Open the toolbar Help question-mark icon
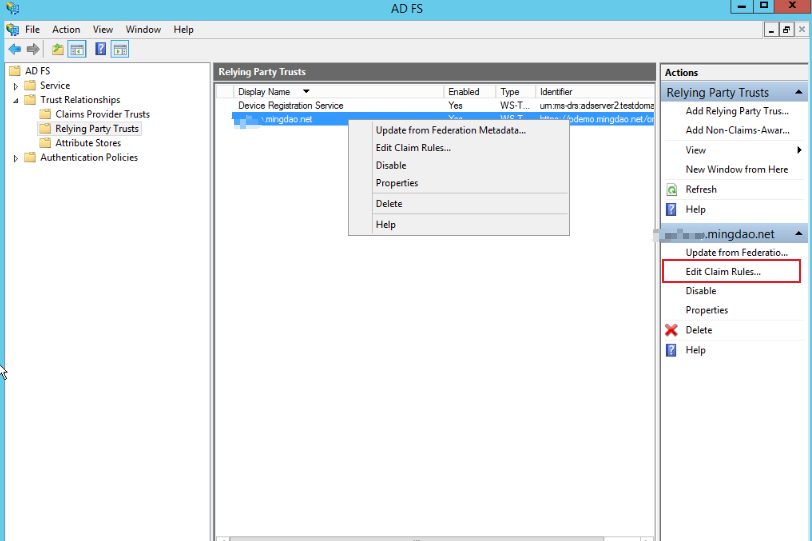This screenshot has width=812, height=541. [100, 50]
